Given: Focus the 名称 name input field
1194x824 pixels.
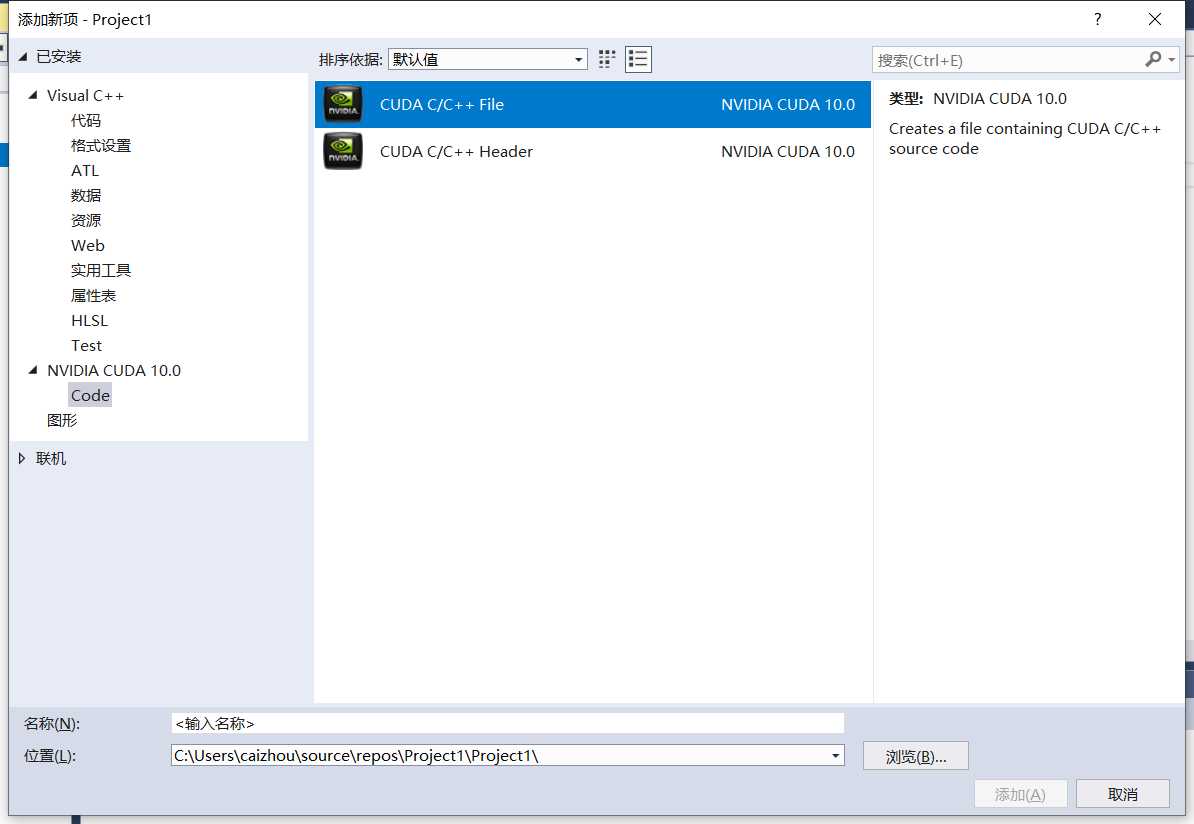Looking at the screenshot, I should coord(508,723).
